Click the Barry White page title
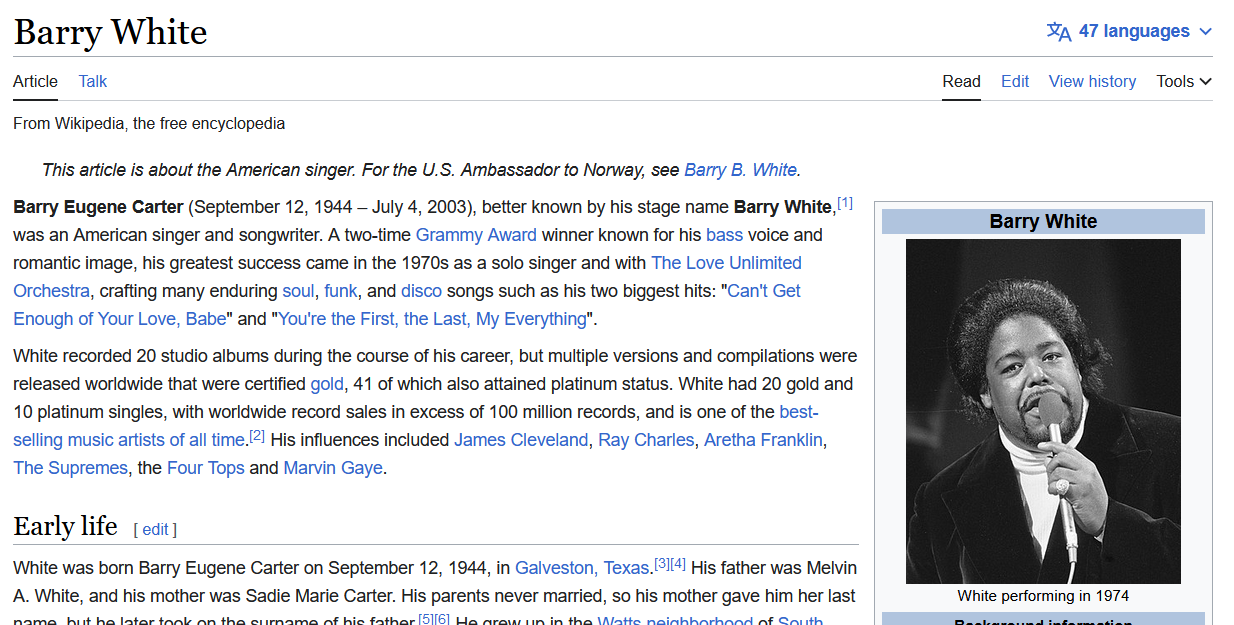Image resolution: width=1234 pixels, height=625 pixels. [110, 32]
